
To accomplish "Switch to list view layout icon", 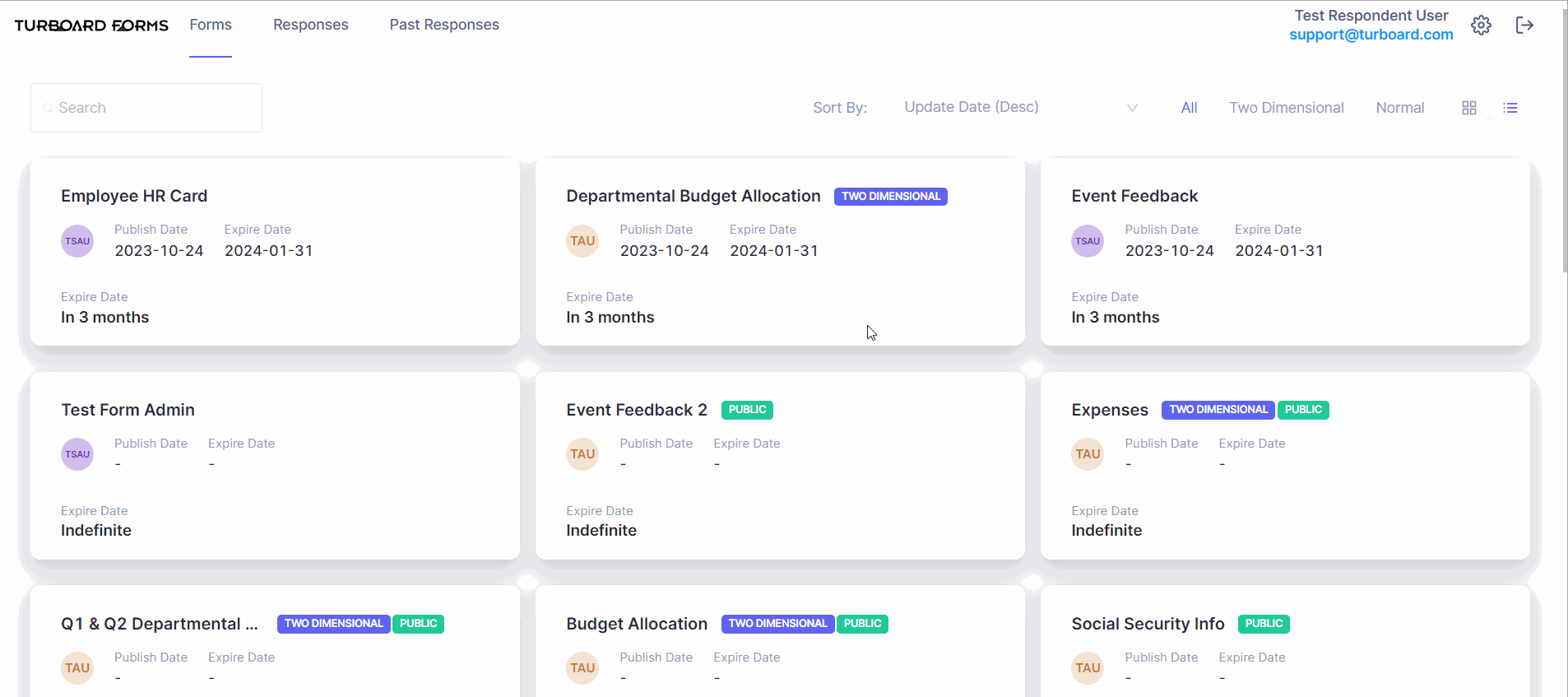I will tap(1510, 108).
